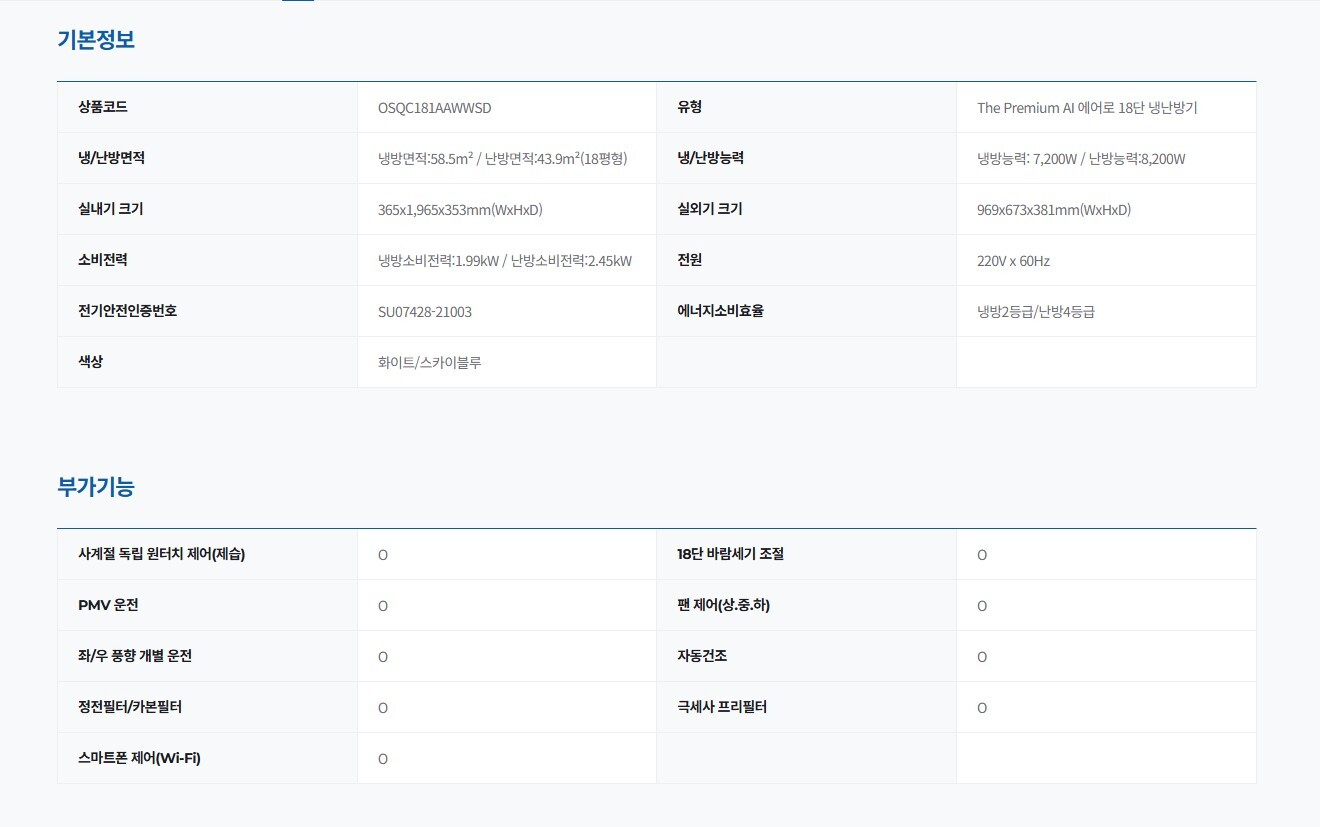The width and height of the screenshot is (1320, 827).
Task: Click the 스마트폰 제어(Wi-Fi) label
Action: [x=139, y=758]
